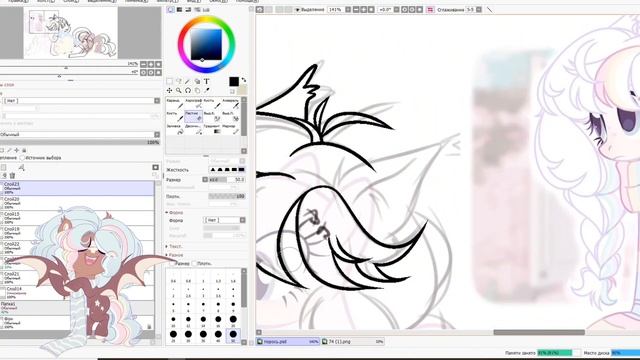Select the Rotate view tool
The image size is (640, 360).
coord(188,90)
